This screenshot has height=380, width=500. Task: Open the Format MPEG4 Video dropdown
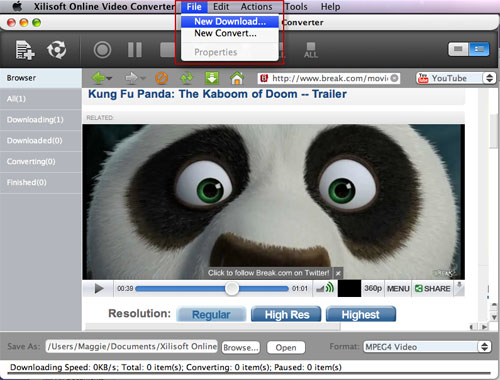pyautogui.click(x=426, y=347)
